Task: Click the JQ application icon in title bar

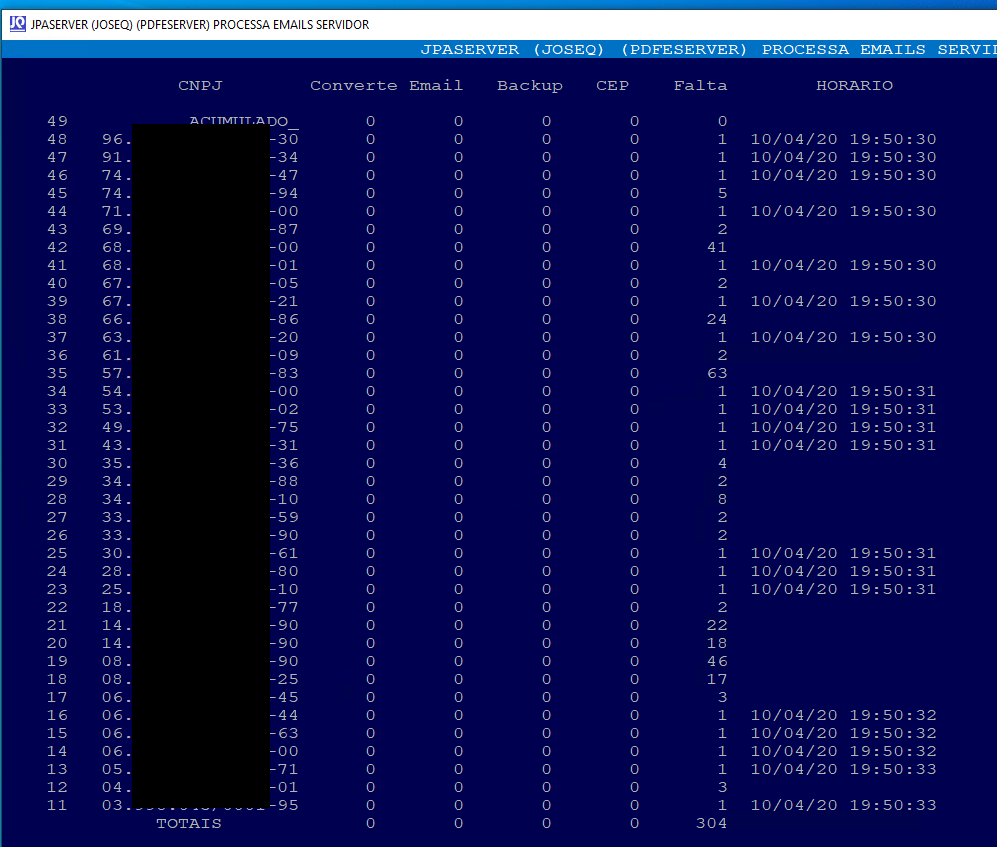Action: [17, 24]
